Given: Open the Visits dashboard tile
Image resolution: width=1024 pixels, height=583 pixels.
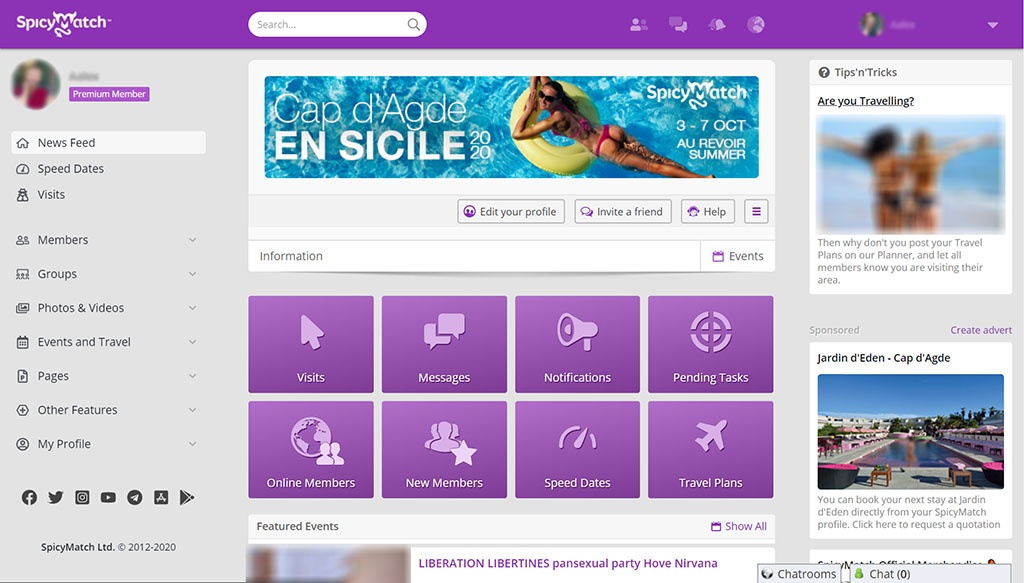Looking at the screenshot, I should coord(310,344).
